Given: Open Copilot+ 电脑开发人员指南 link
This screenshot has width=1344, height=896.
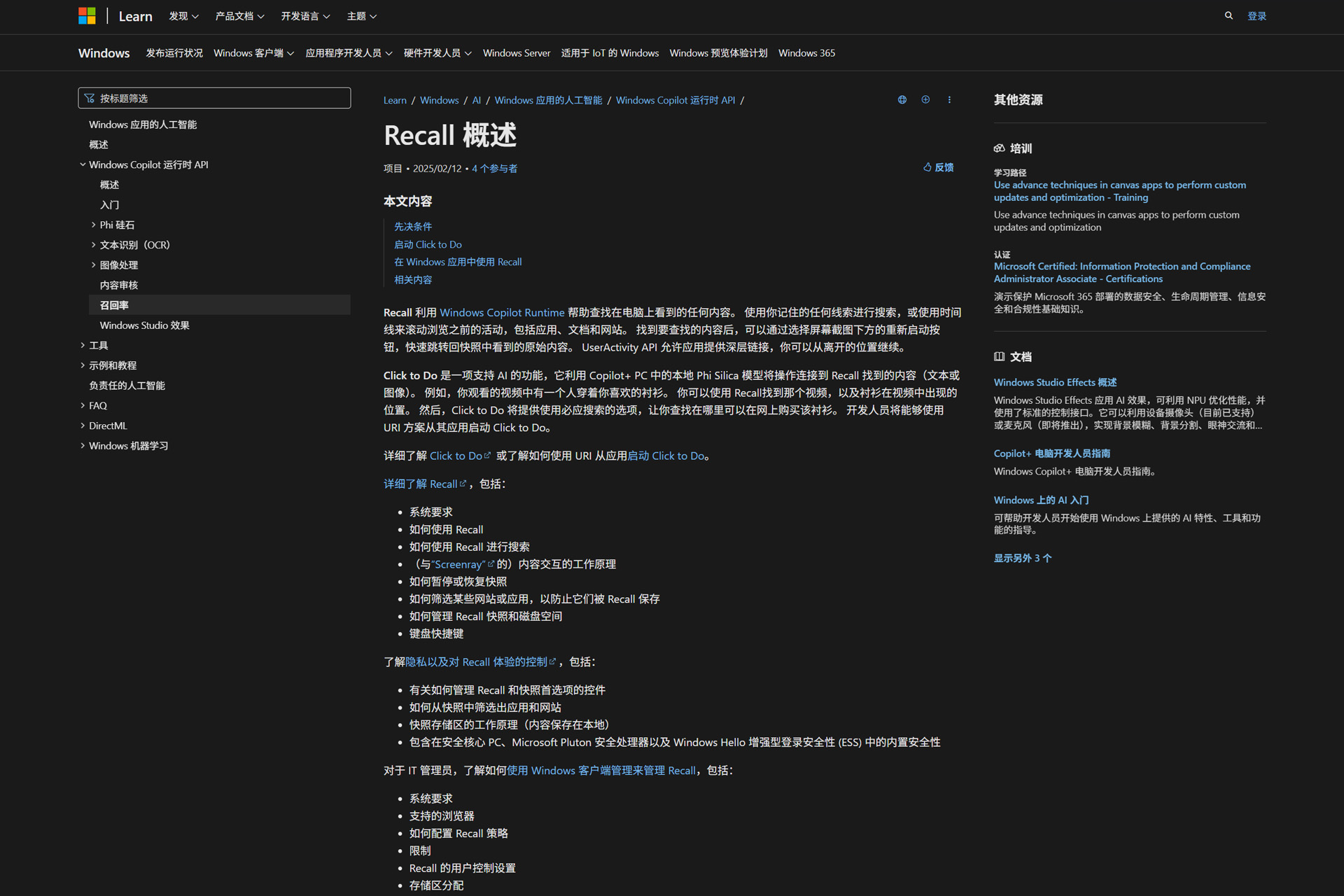Looking at the screenshot, I should pos(1051,454).
